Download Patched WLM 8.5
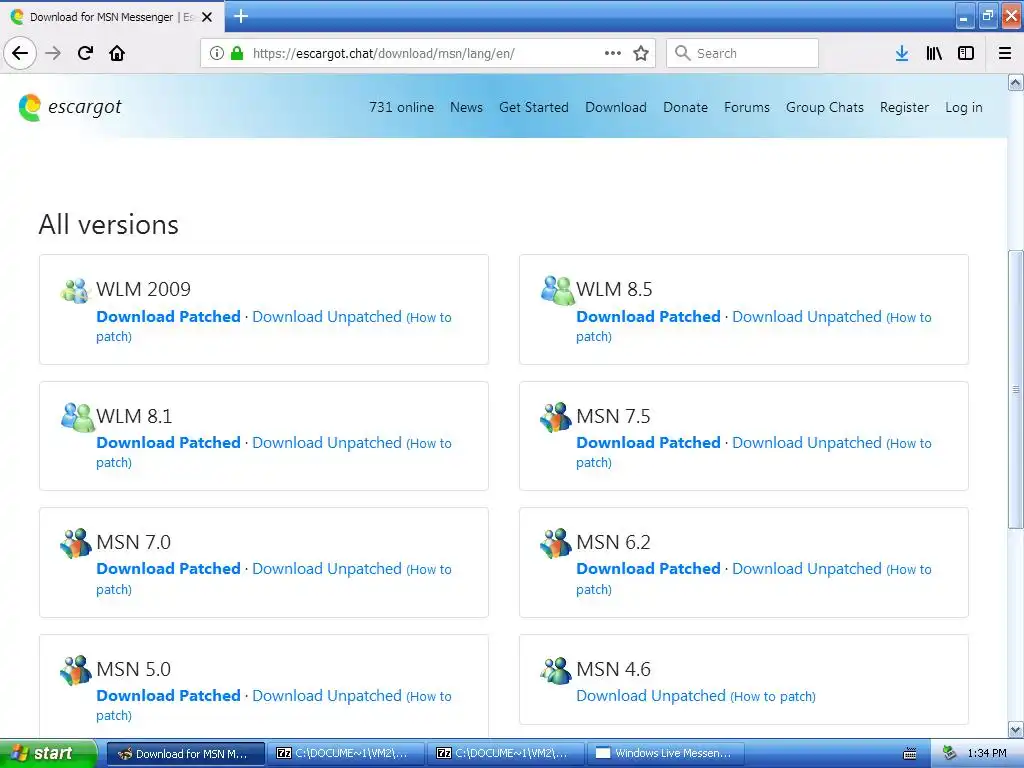Image resolution: width=1024 pixels, height=768 pixels. coord(648,317)
